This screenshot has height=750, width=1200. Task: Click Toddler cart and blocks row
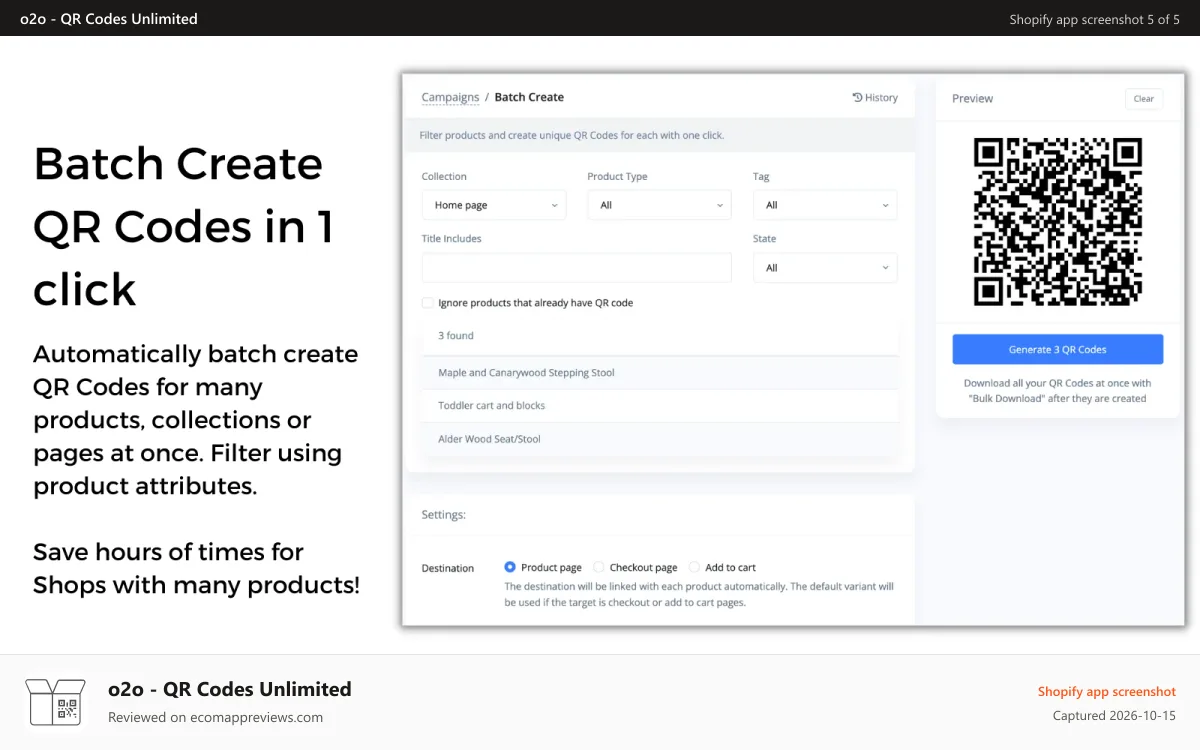660,405
